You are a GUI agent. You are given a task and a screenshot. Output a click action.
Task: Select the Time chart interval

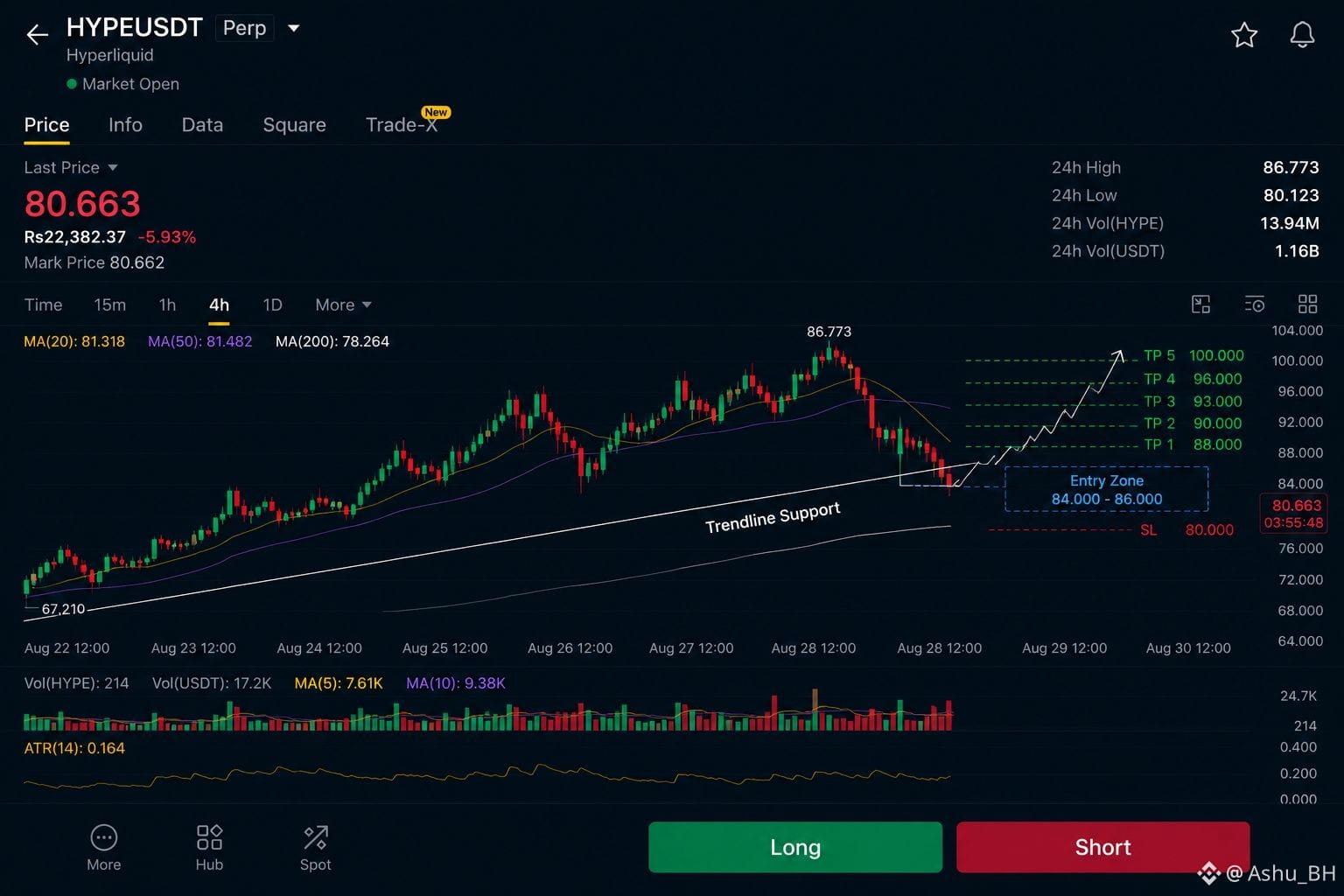pyautogui.click(x=43, y=304)
